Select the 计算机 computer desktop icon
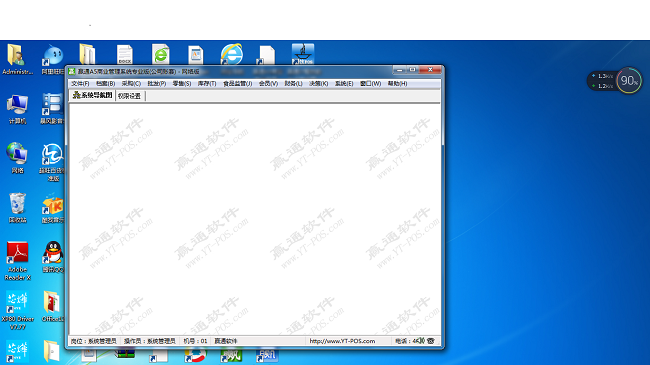This screenshot has width=650, height=365. [17, 109]
